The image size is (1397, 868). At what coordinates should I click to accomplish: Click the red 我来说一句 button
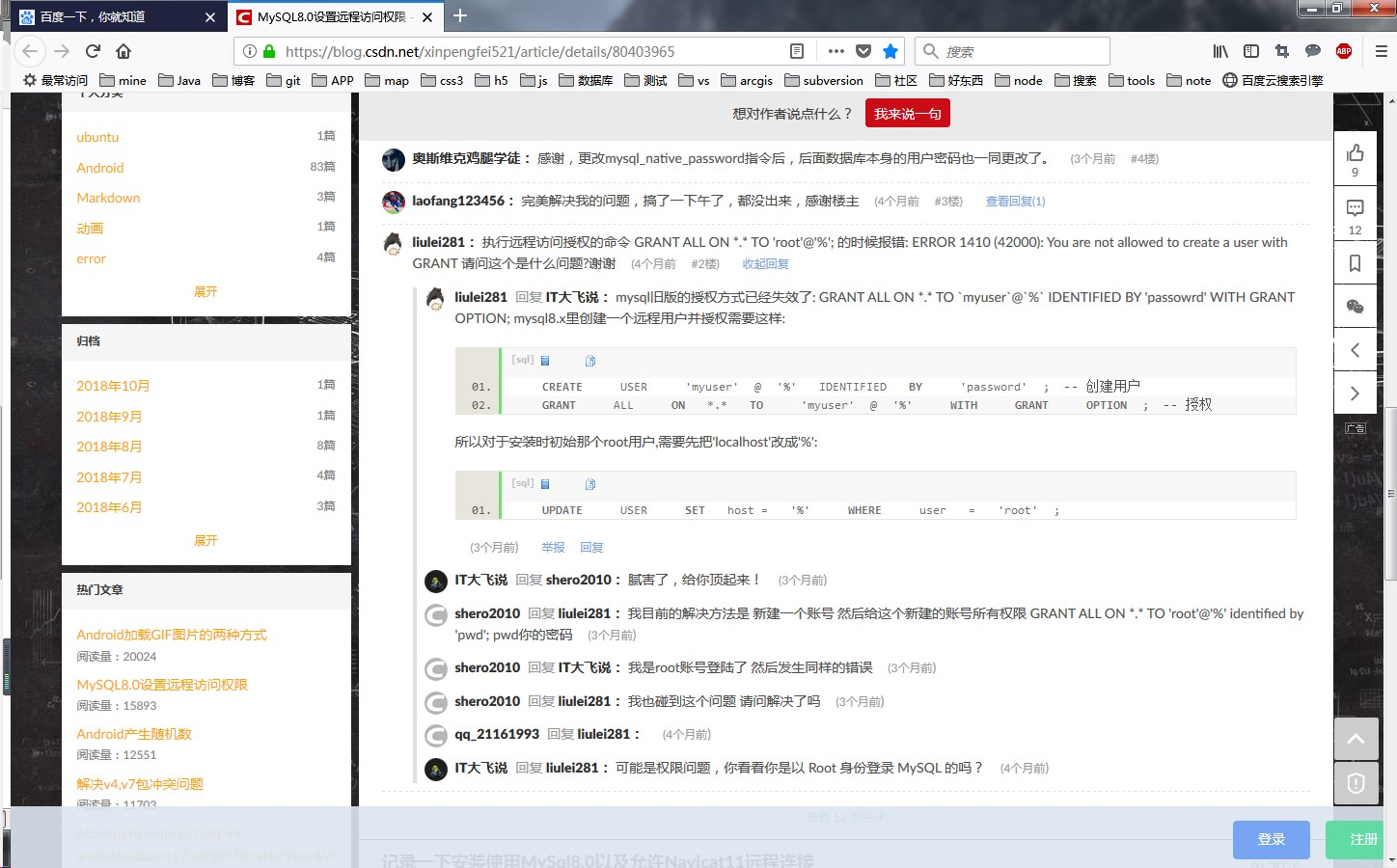(x=908, y=114)
